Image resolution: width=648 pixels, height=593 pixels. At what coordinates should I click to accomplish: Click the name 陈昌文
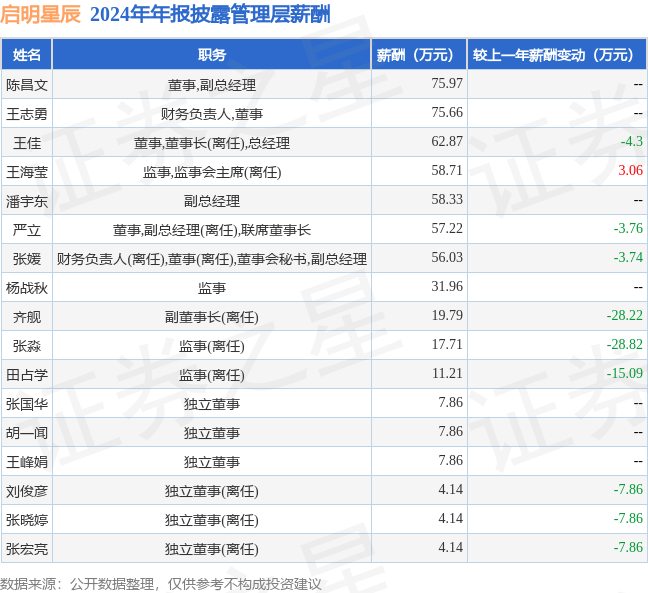pos(27,85)
